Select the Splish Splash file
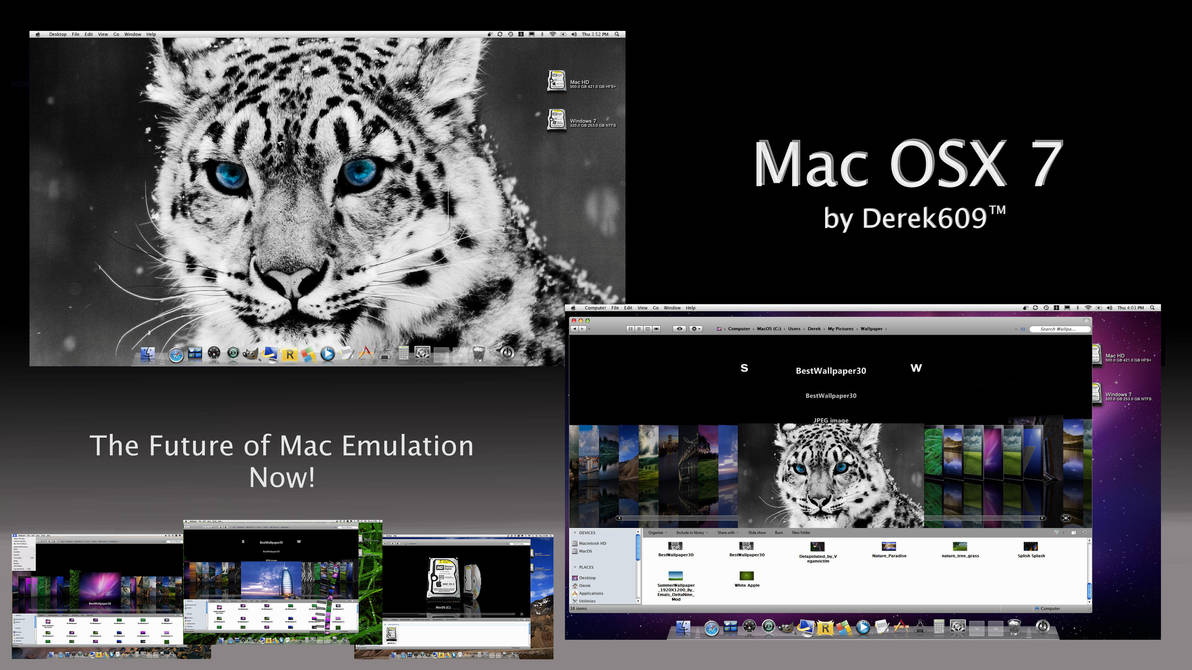 1031,550
